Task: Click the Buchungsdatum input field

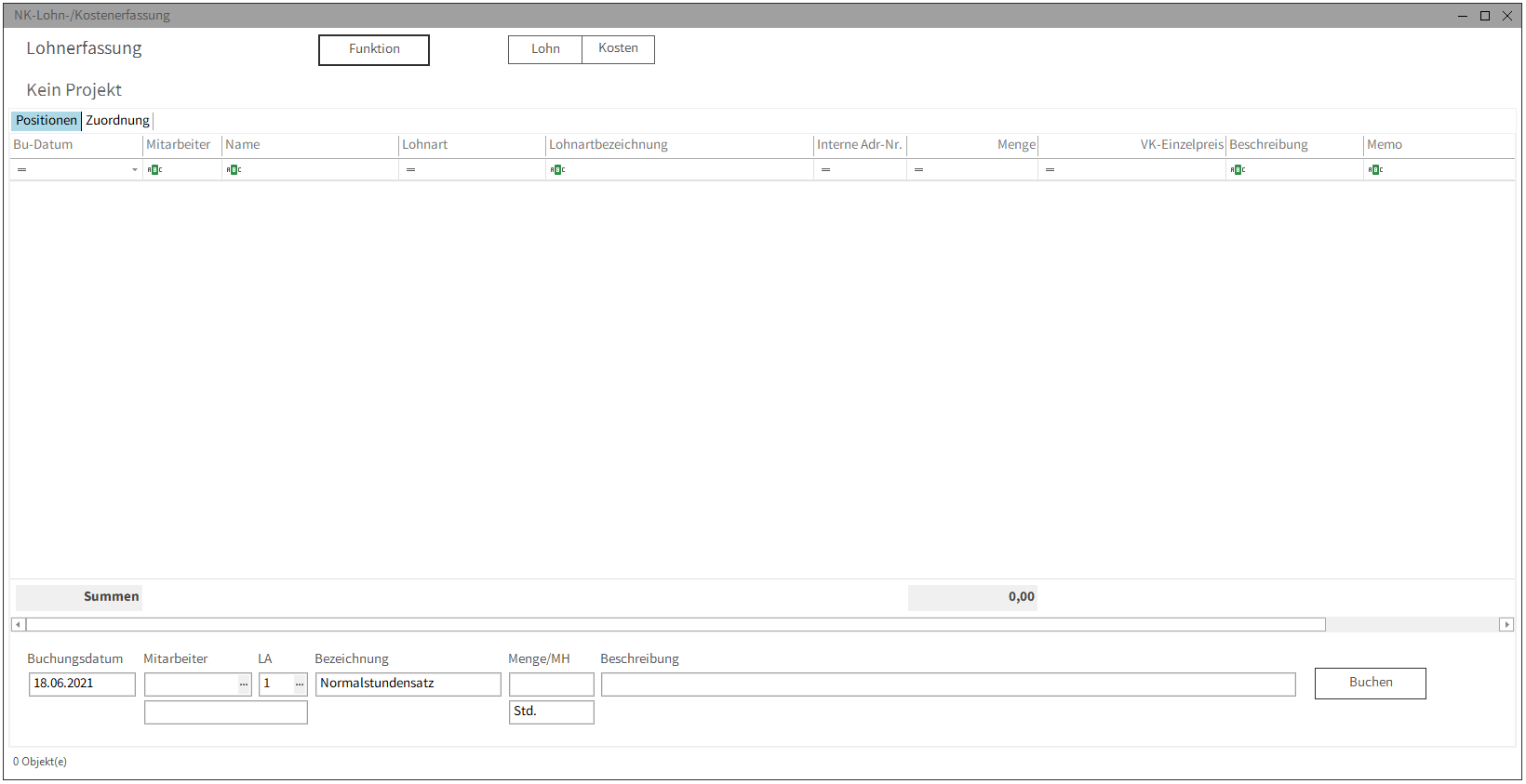Action: tap(82, 684)
